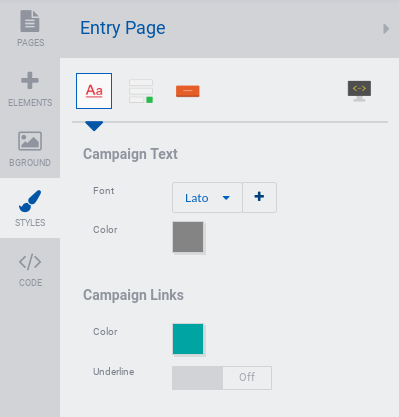Open the form fields style icon

coord(141,91)
